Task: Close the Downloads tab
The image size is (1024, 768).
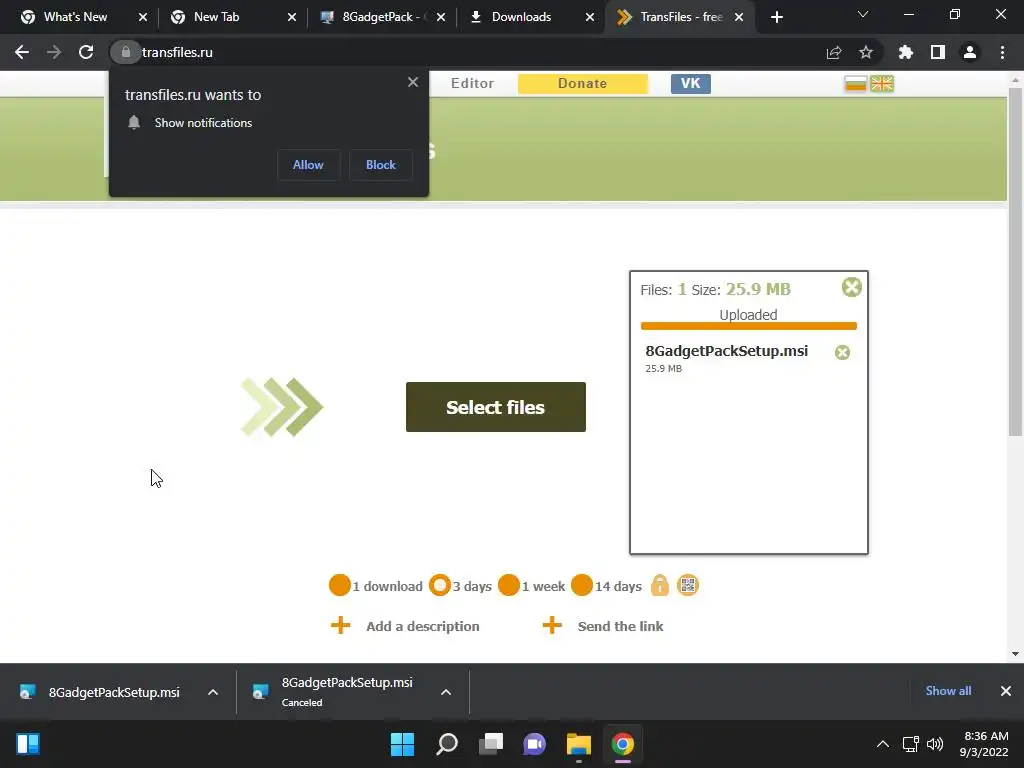Action: click(590, 17)
